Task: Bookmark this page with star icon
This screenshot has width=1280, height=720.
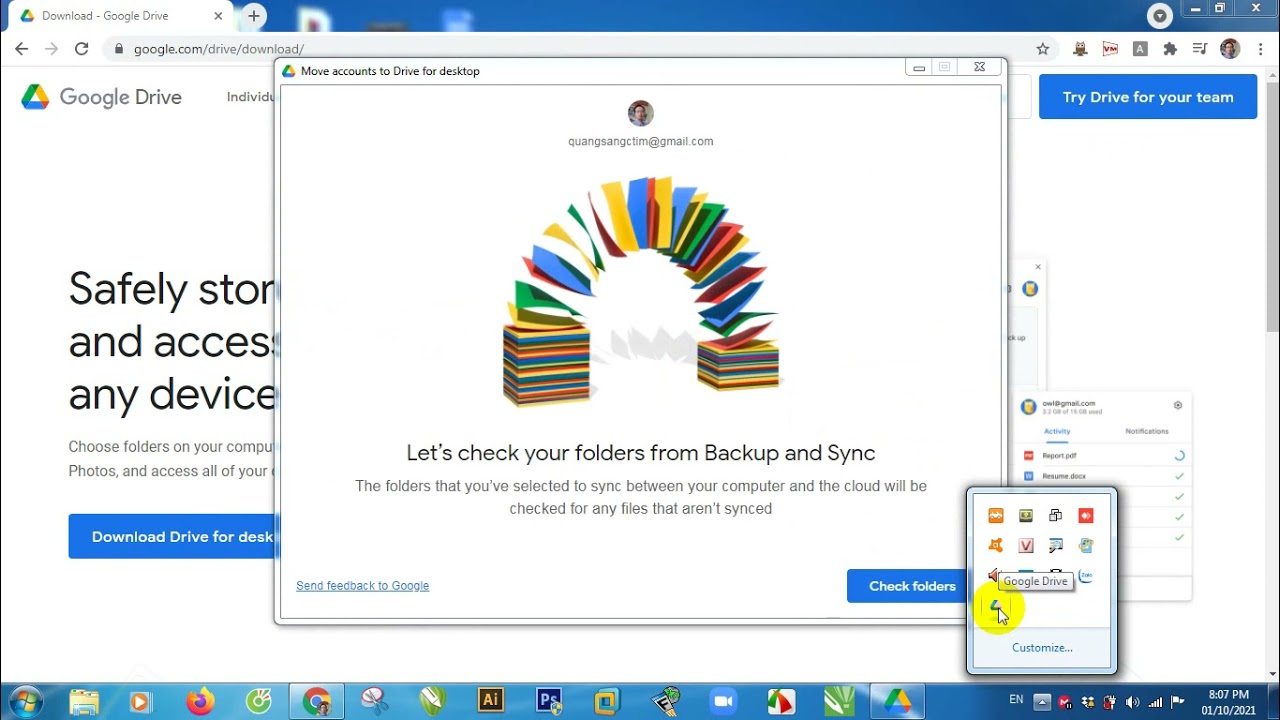Action: (x=1043, y=49)
